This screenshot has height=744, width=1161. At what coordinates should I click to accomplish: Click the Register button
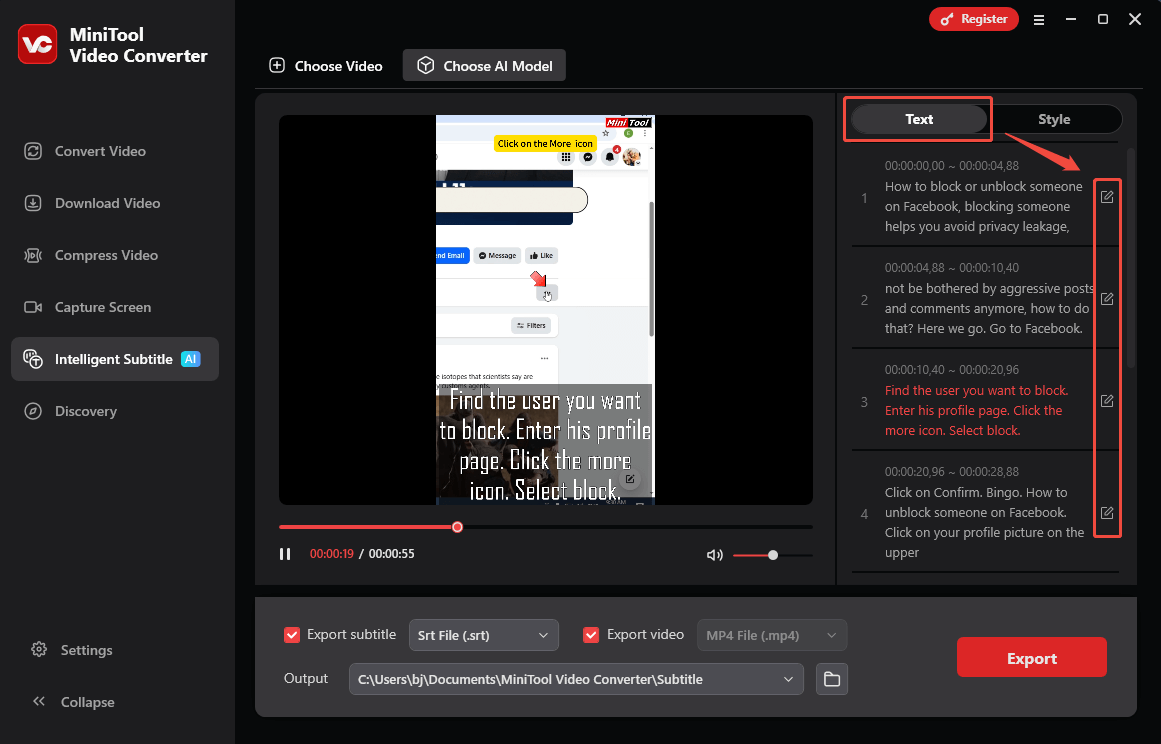click(x=974, y=19)
